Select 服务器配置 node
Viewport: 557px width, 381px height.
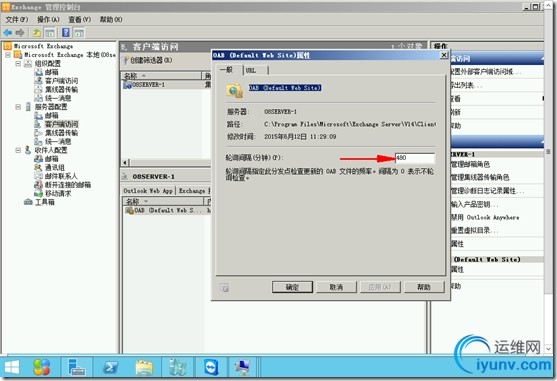[51, 107]
